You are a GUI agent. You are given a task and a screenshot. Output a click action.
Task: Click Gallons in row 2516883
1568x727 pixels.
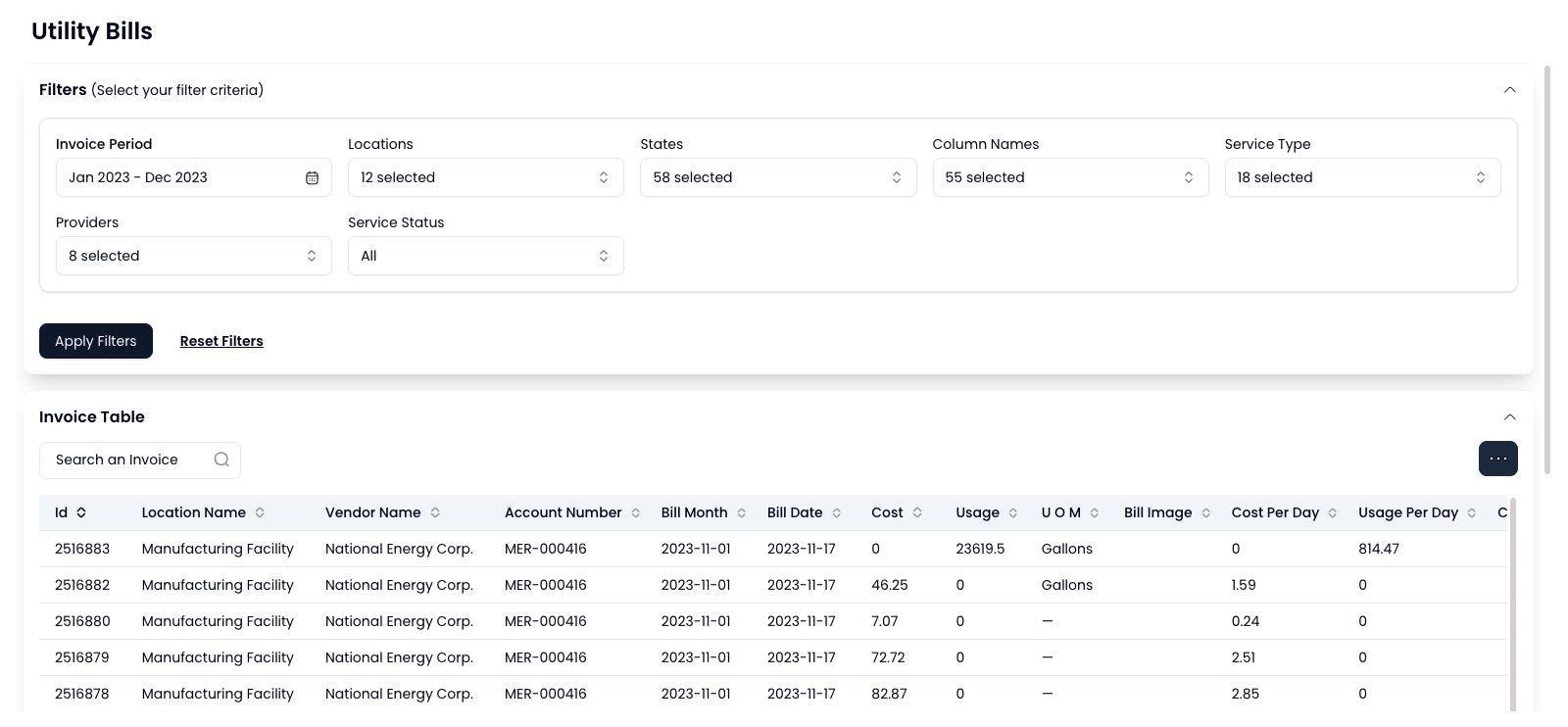[1067, 549]
